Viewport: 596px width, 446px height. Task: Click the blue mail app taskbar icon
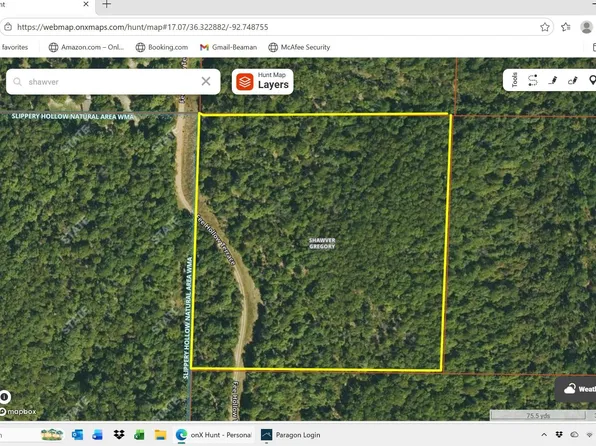[97, 435]
